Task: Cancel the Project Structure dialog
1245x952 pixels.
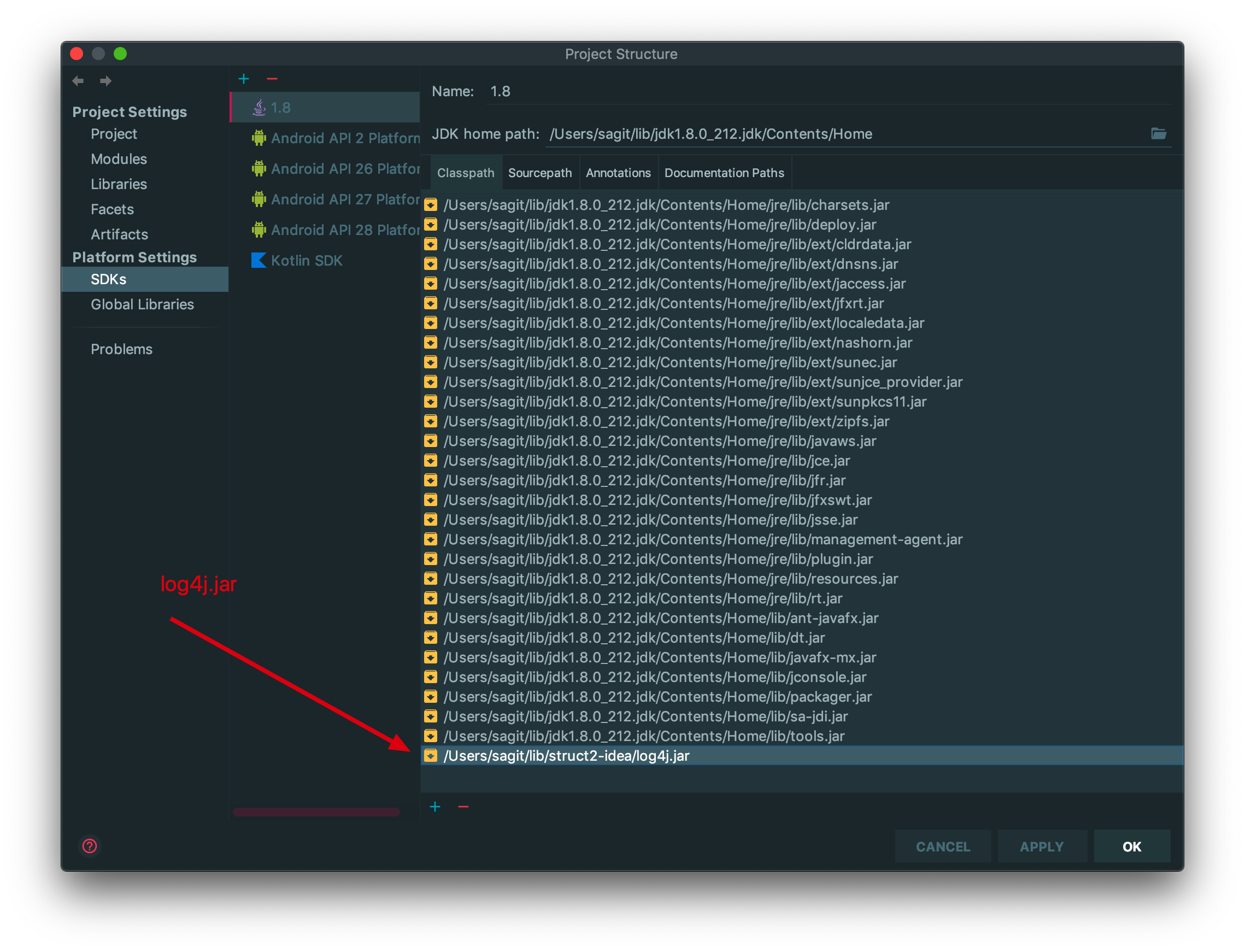Action: [x=942, y=846]
